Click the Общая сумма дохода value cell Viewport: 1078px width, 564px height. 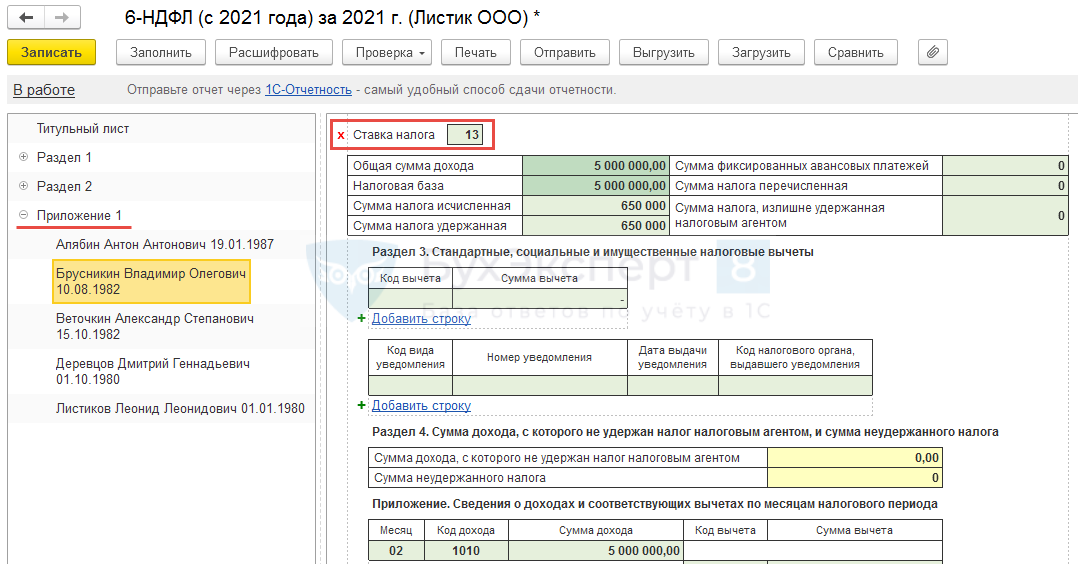tap(595, 166)
